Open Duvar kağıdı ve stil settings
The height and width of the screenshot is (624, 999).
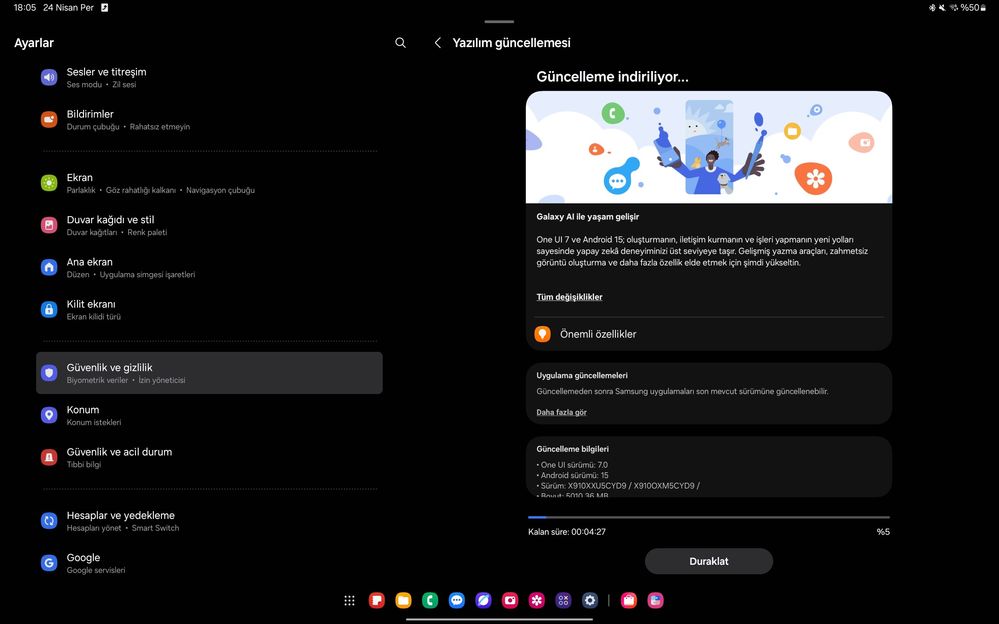(x=209, y=225)
